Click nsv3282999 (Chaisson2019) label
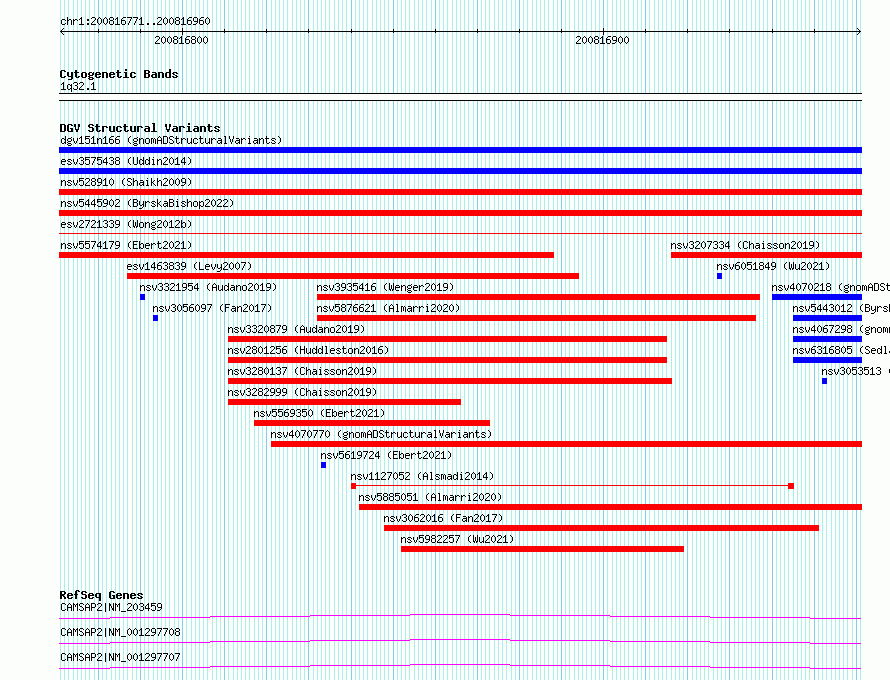The height and width of the screenshot is (680, 890). point(302,392)
